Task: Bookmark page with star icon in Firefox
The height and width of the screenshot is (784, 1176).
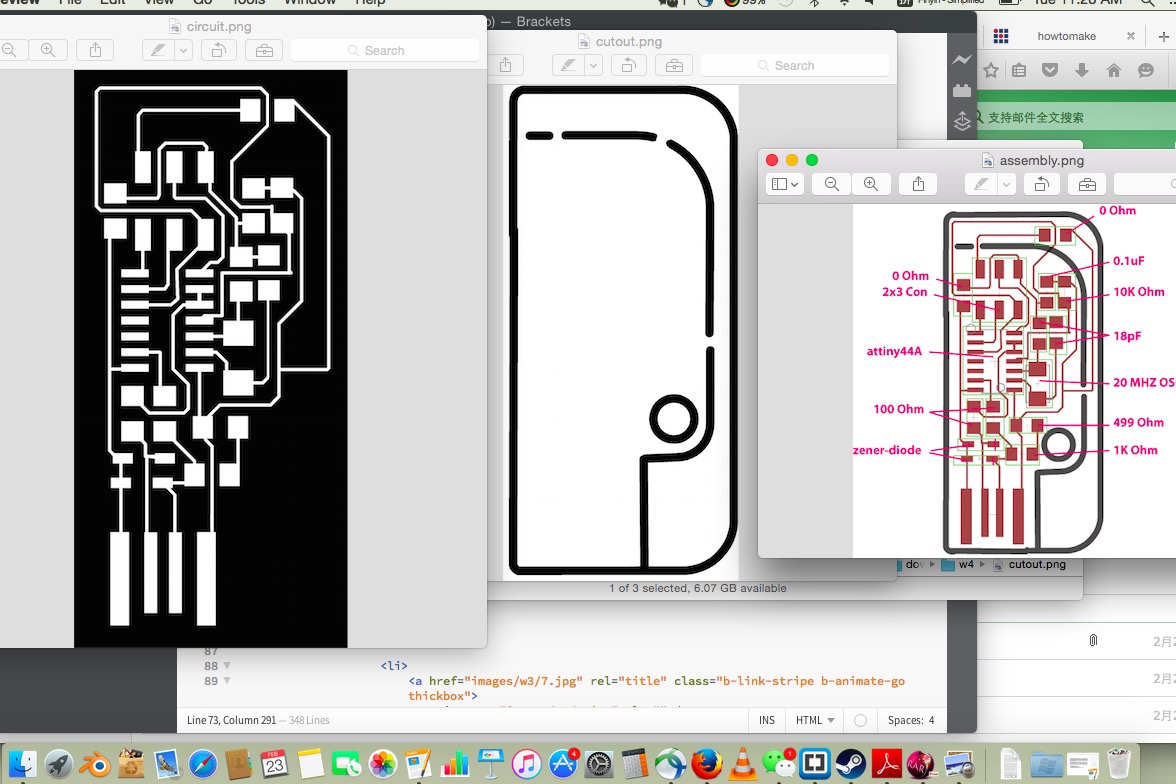Action: tap(991, 71)
